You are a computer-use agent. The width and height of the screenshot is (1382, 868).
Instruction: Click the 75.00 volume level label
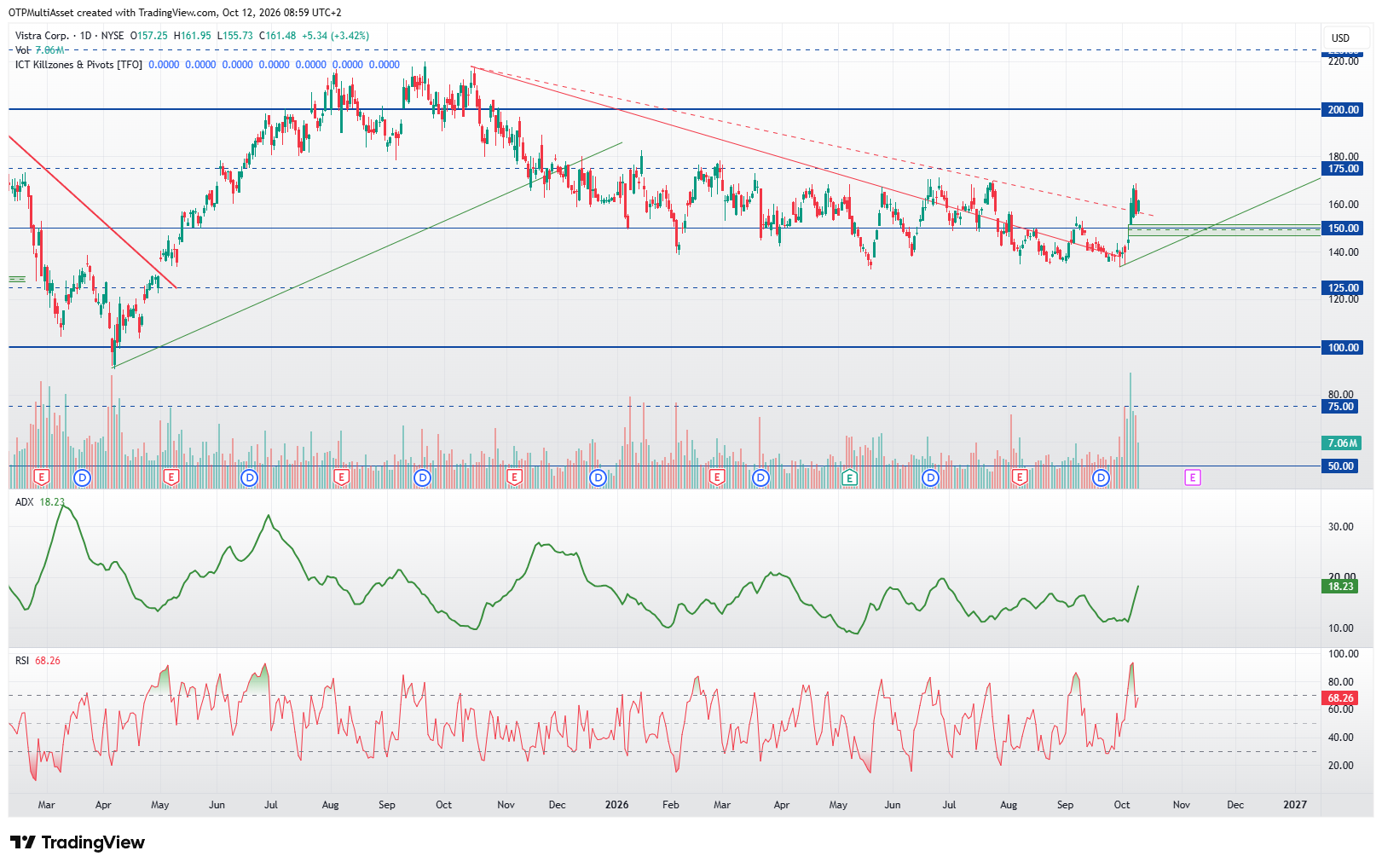point(1340,407)
